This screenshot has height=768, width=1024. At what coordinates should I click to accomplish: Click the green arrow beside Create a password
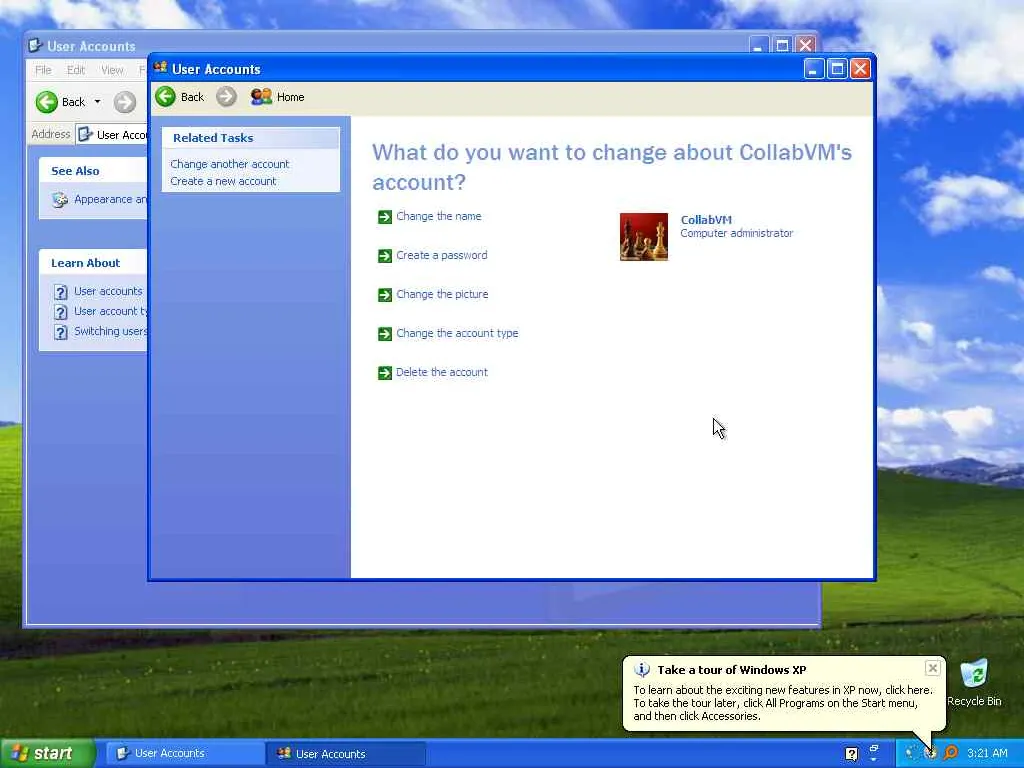point(385,256)
